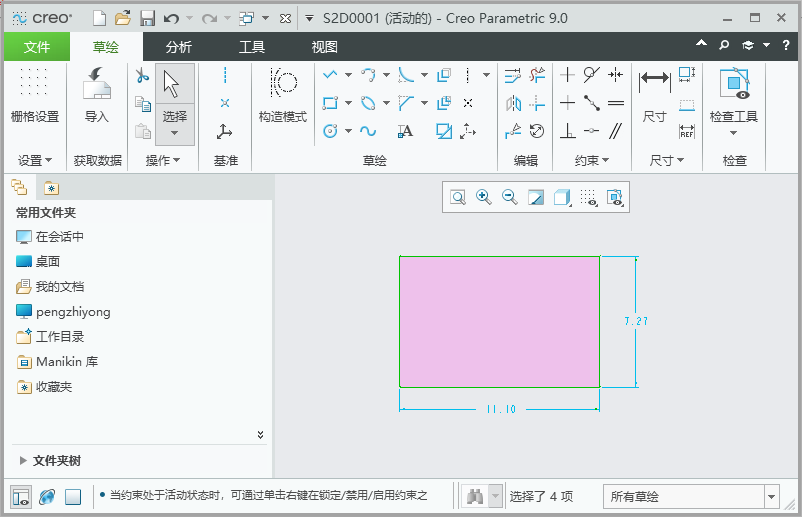Apply the Parallel constraint tool
Viewport: 802px width, 517px height.
point(616,130)
